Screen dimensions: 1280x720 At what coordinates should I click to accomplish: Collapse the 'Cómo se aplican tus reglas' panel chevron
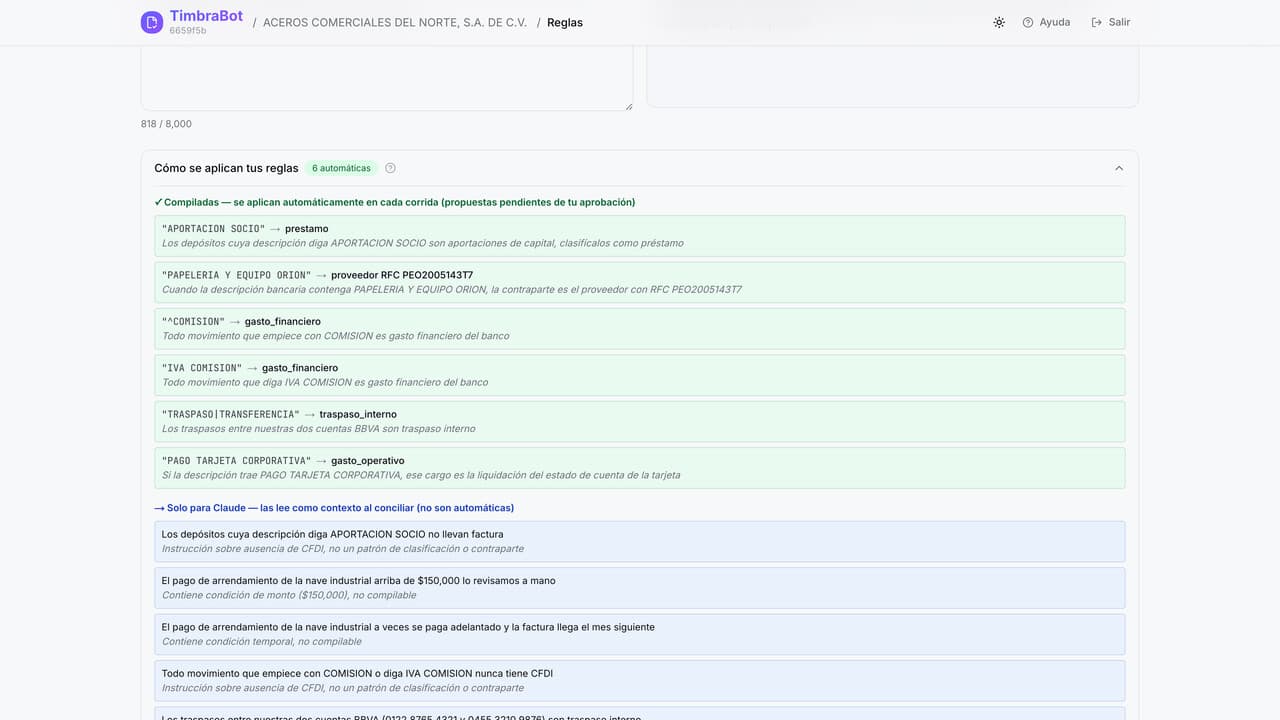coord(1119,168)
